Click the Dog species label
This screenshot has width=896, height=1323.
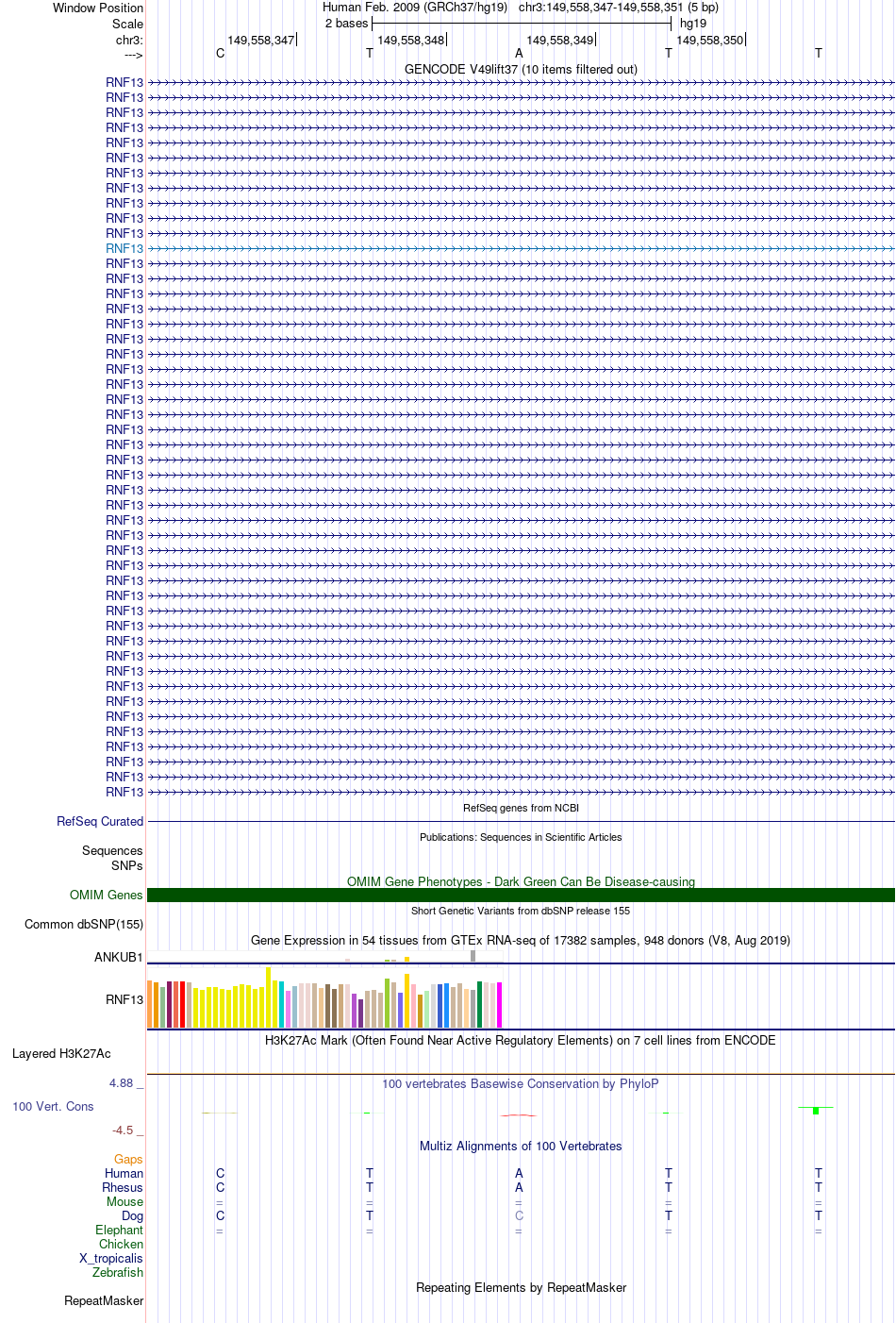(133, 1215)
